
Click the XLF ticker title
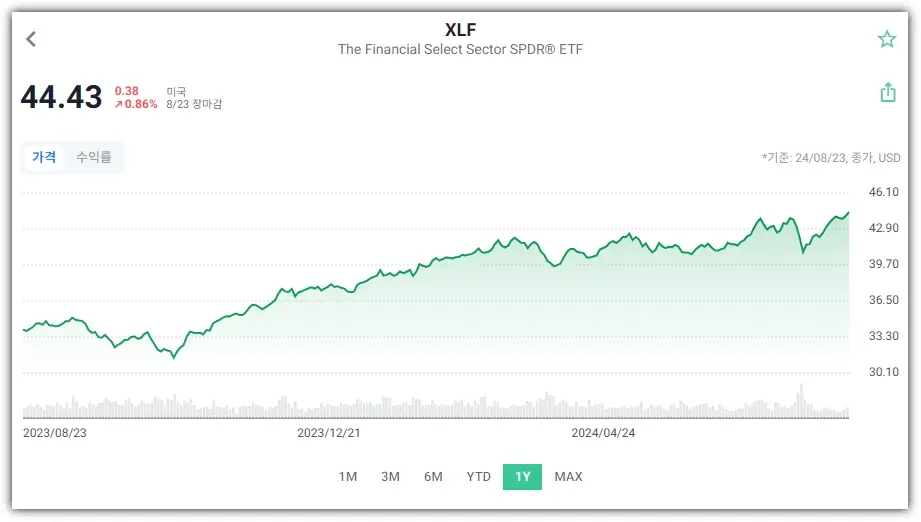[x=460, y=29]
